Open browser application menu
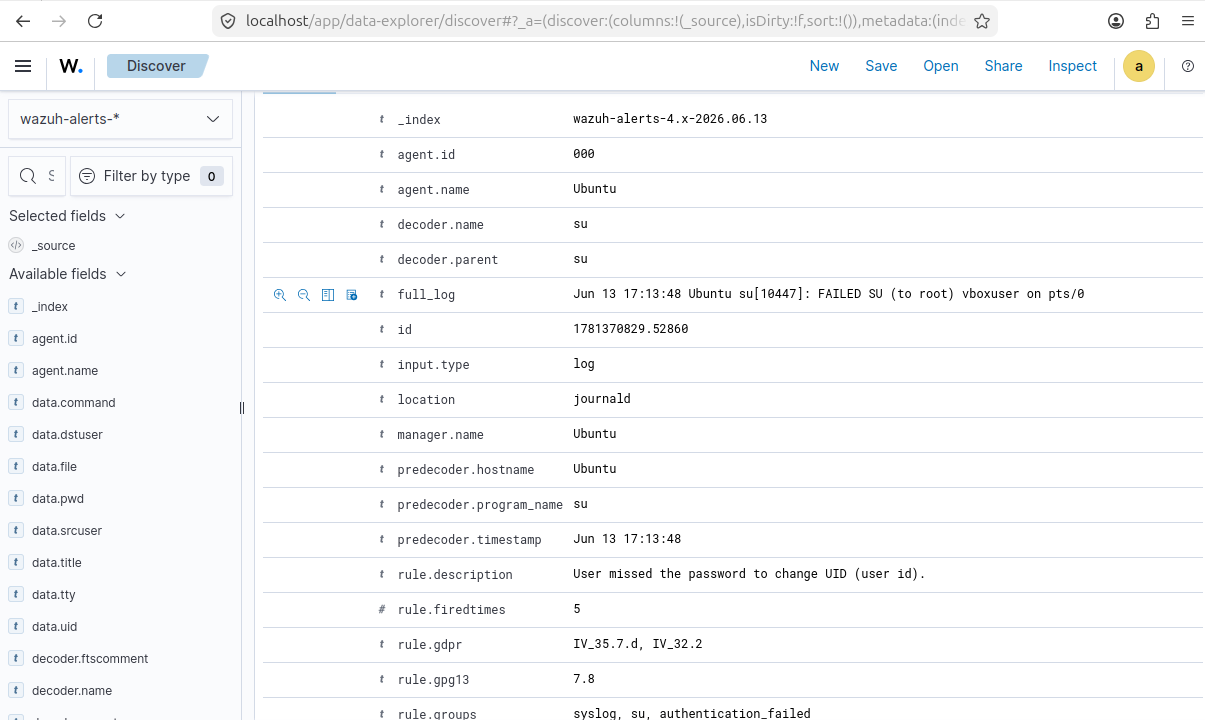The height and width of the screenshot is (720, 1205). tap(1187, 21)
